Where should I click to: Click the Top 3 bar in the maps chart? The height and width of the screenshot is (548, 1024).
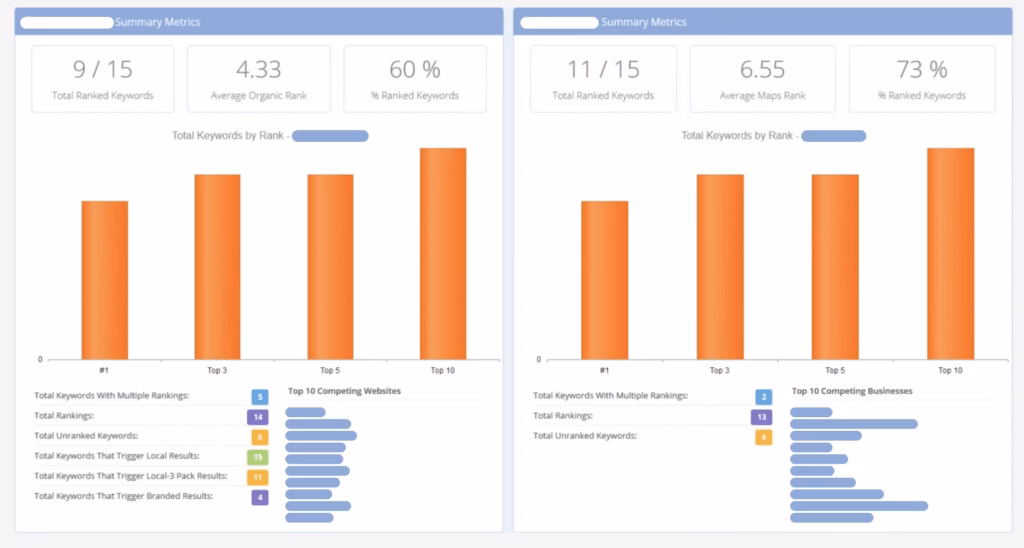pyautogui.click(x=720, y=267)
